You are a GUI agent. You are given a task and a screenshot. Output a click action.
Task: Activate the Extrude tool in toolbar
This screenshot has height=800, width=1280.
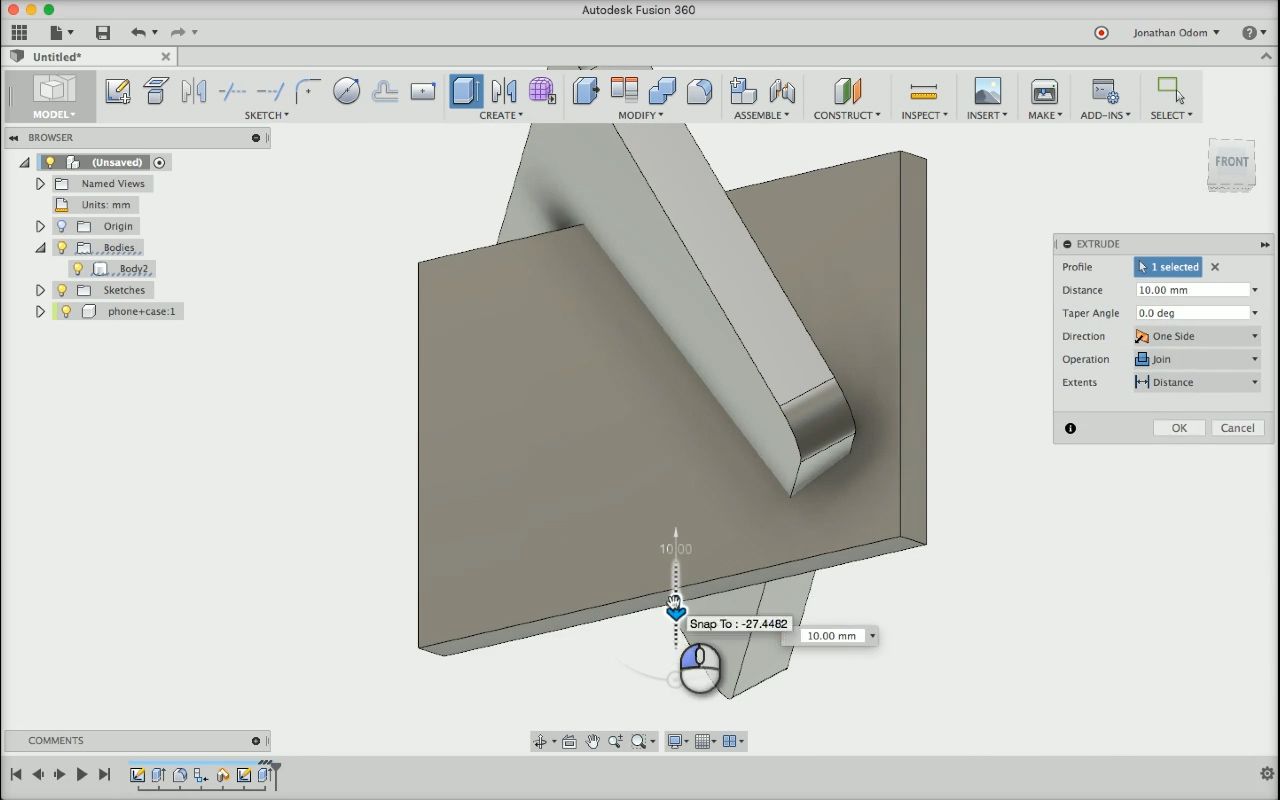[466, 91]
